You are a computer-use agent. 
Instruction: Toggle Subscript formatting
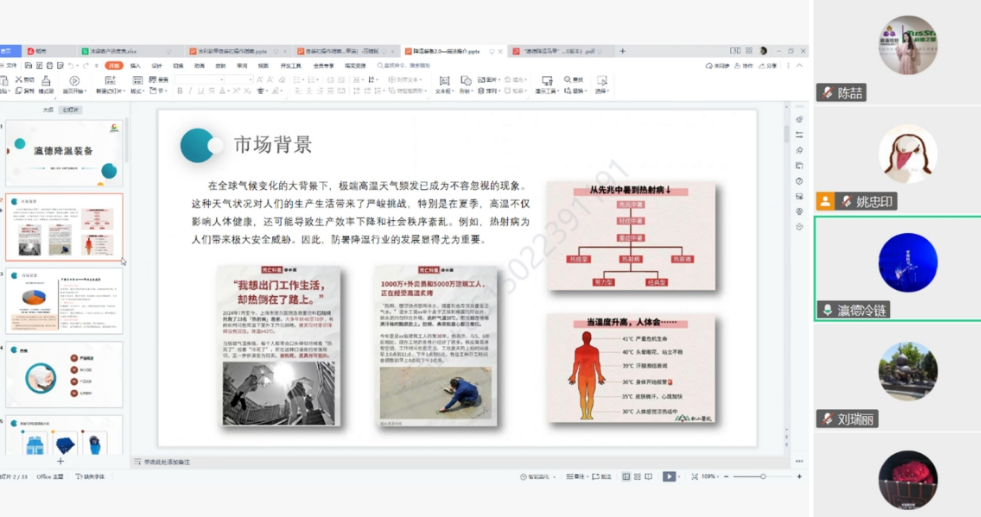247,91
